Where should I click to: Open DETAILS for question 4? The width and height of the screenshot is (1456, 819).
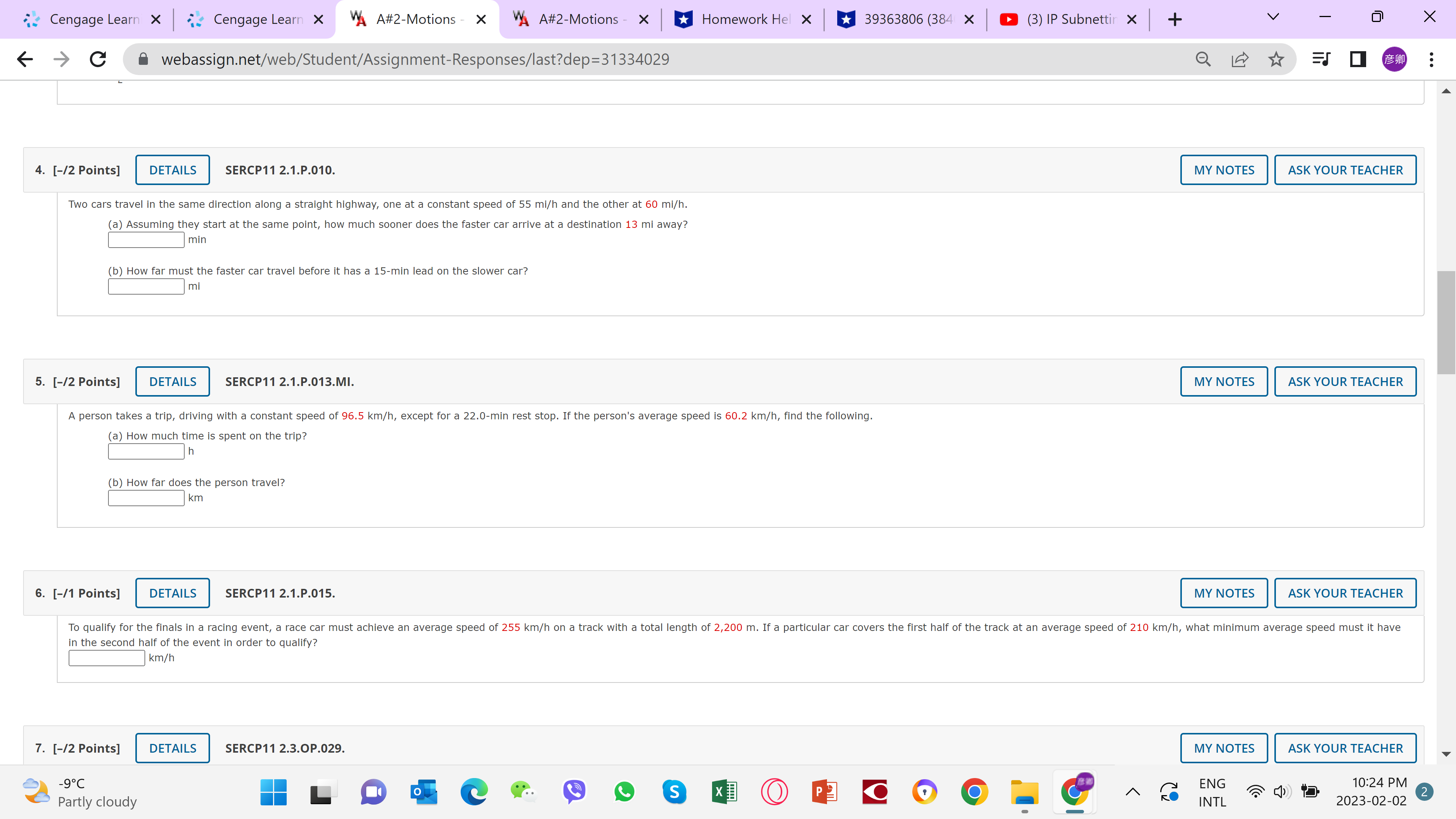click(173, 170)
